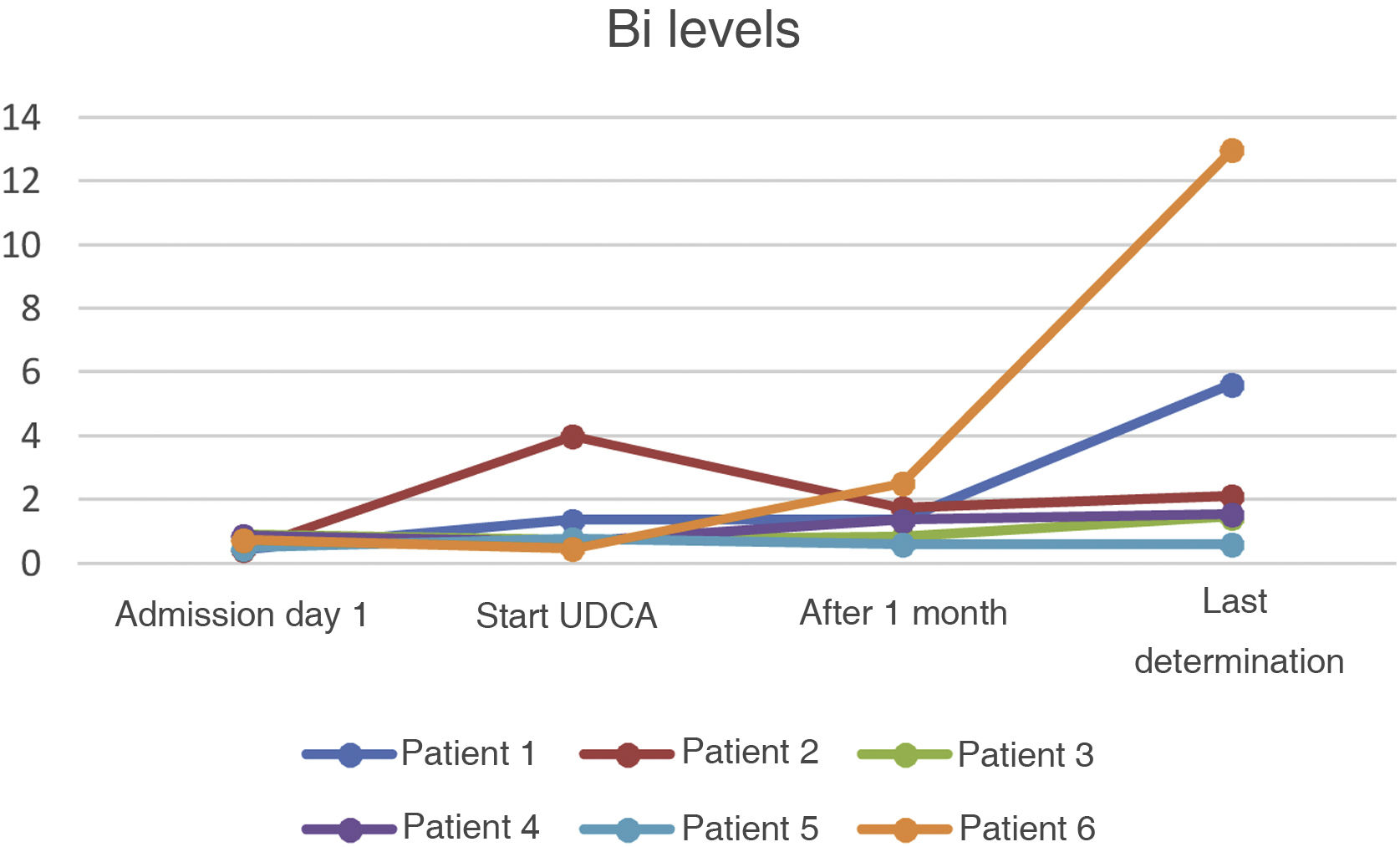This screenshot has height=847, width=1400.
Task: Click the Patient 1 legend marker
Action: point(349,755)
